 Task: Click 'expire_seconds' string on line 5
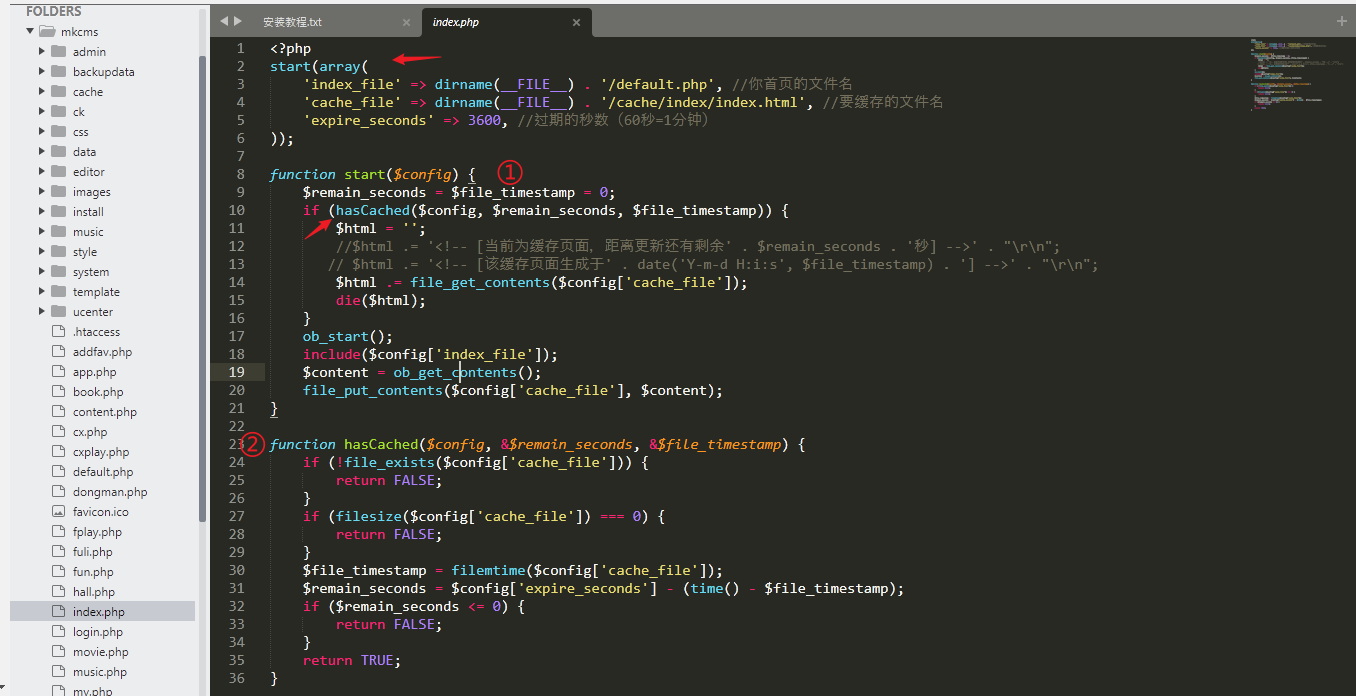pos(366,120)
